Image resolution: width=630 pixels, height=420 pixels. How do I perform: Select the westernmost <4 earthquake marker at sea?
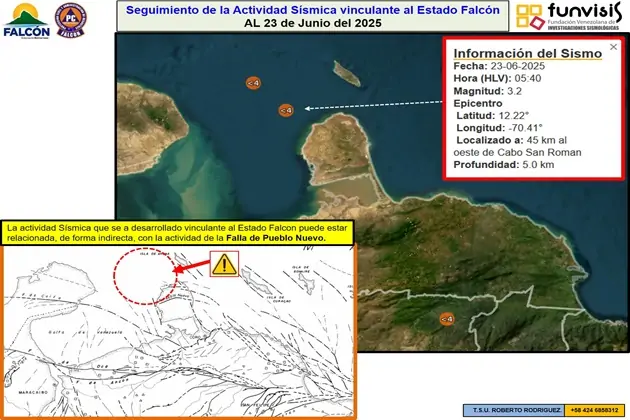254,83
